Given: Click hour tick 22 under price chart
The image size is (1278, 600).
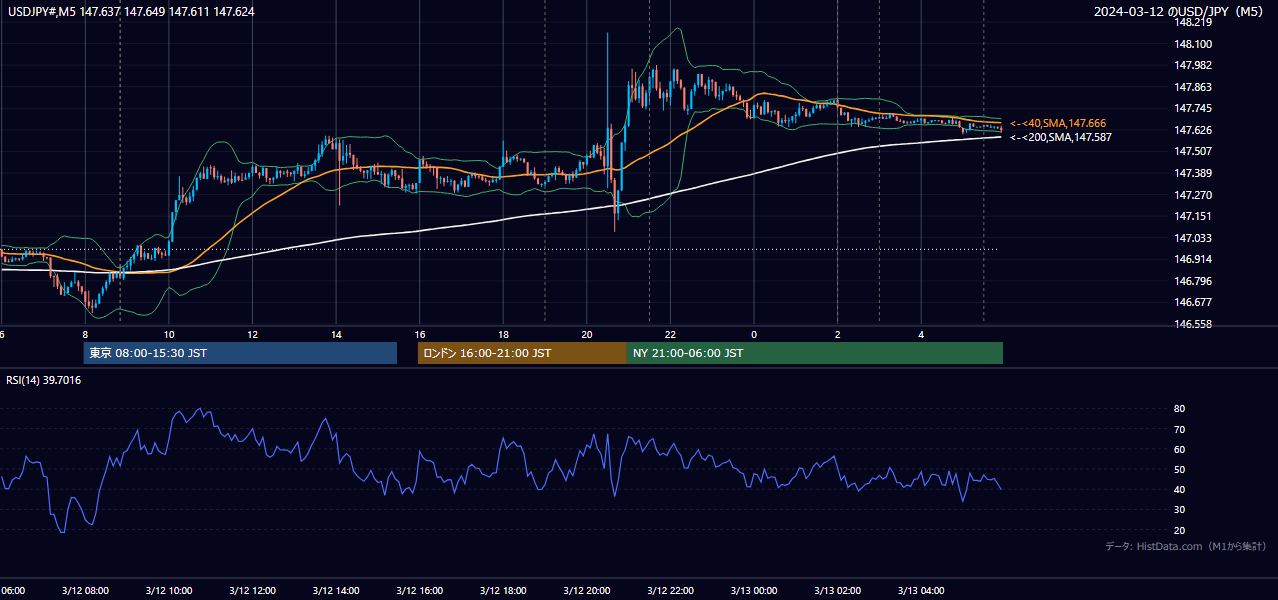Looking at the screenshot, I should [x=671, y=335].
